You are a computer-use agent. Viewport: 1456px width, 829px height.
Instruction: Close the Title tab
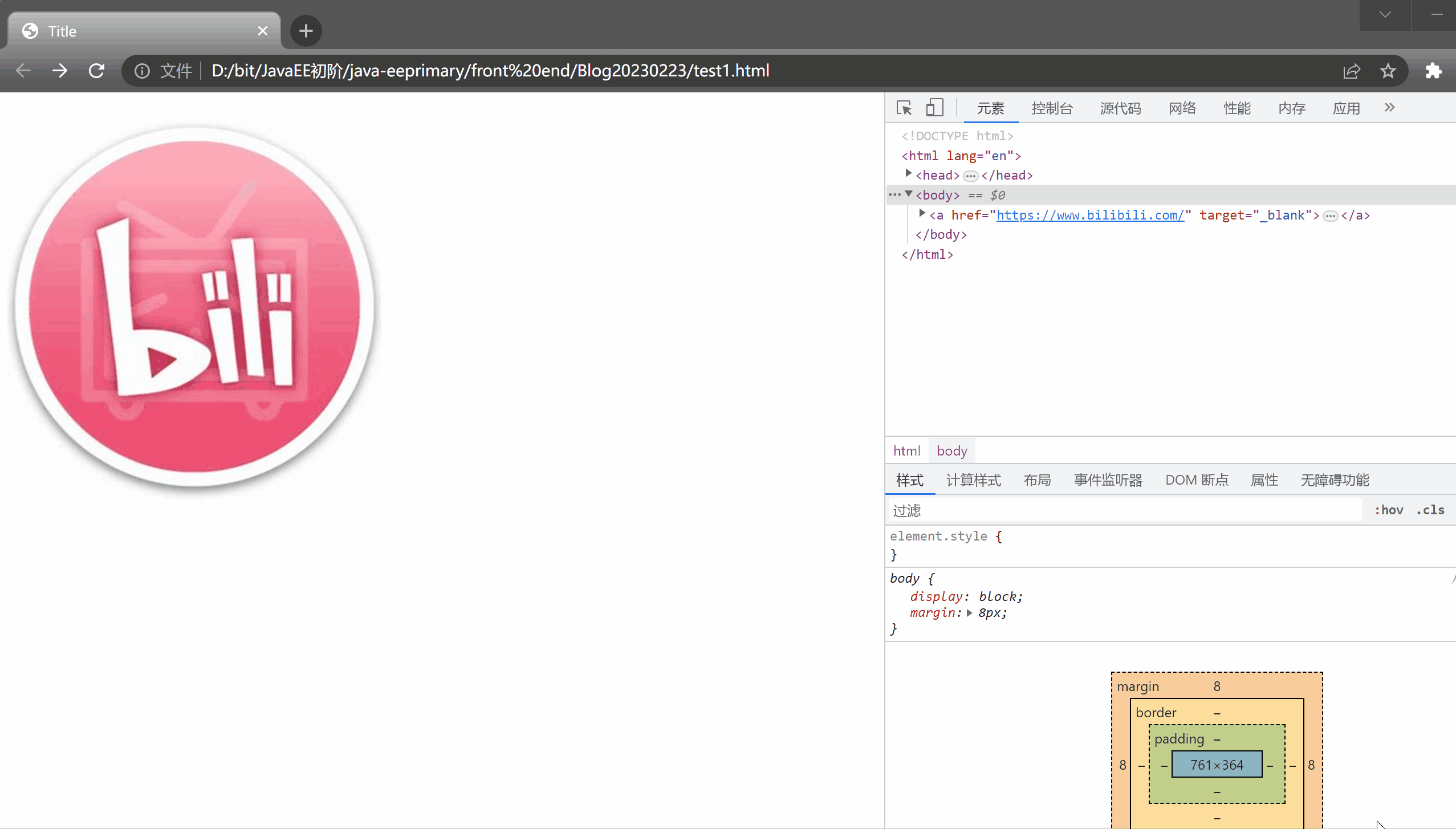click(x=263, y=31)
